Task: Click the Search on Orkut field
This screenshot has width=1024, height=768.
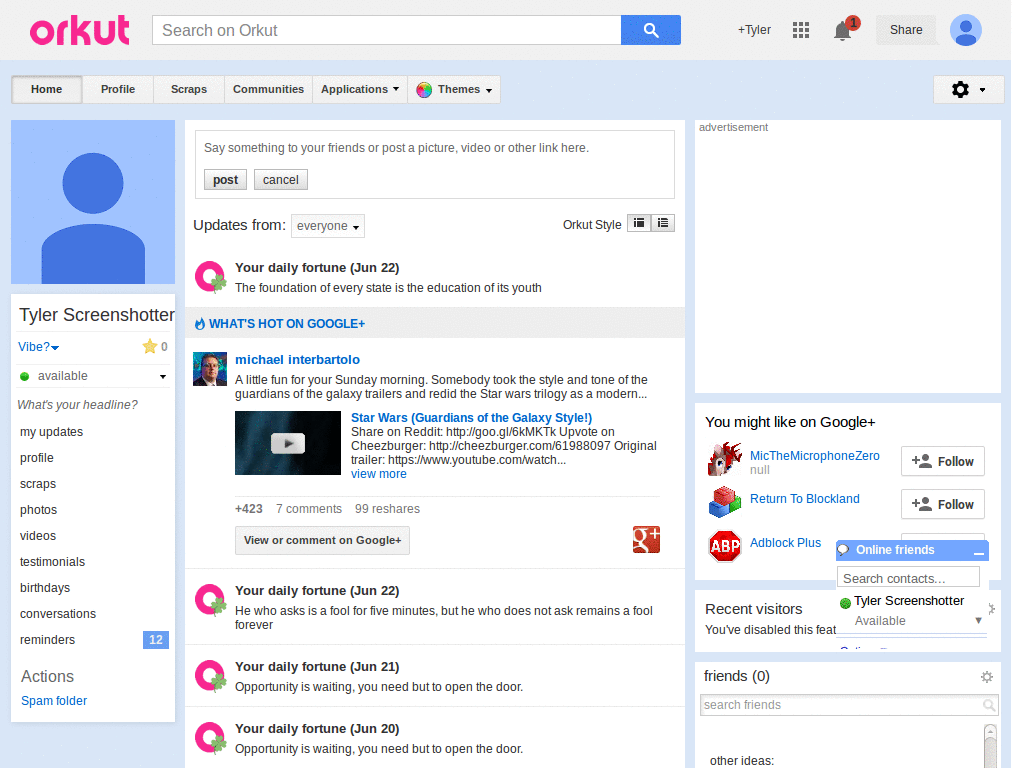Action: coord(387,30)
